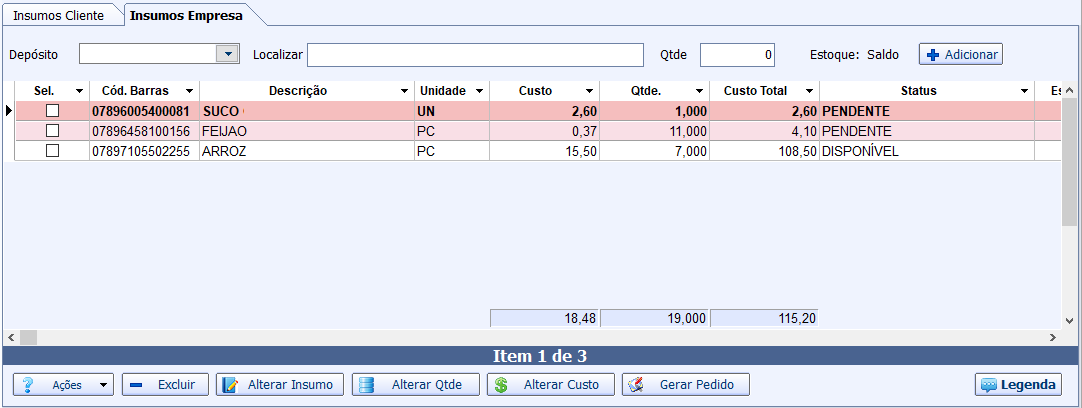Switch to the Insumos Cliente tab
The width and height of the screenshot is (1082, 408).
tap(58, 16)
